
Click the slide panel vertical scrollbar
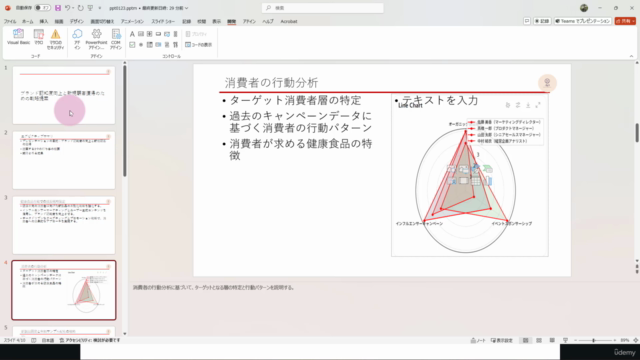click(x=124, y=120)
